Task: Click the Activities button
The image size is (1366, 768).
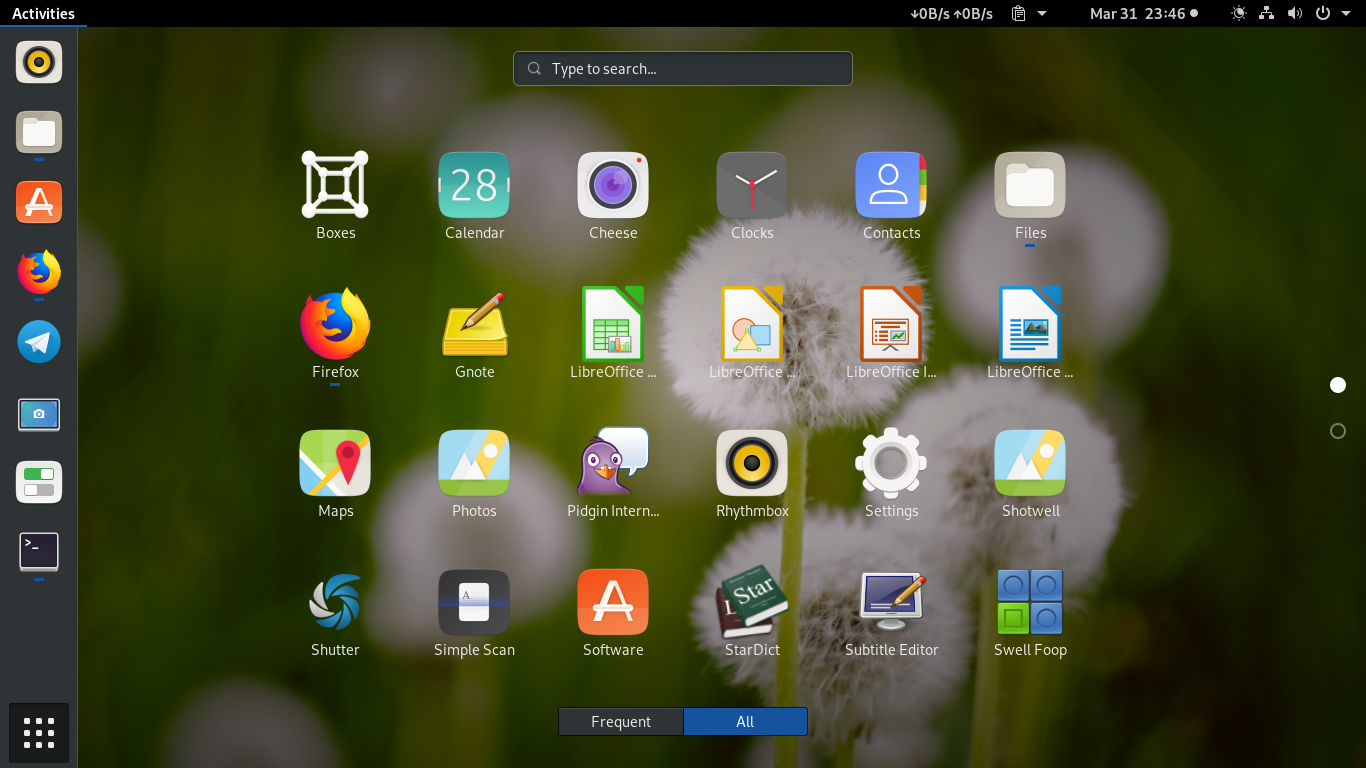Action: click(43, 13)
